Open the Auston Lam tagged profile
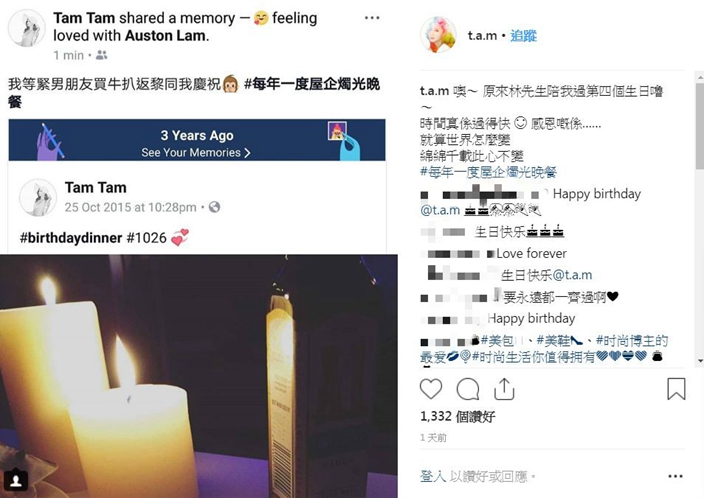This screenshot has width=704, height=498. click(165, 35)
